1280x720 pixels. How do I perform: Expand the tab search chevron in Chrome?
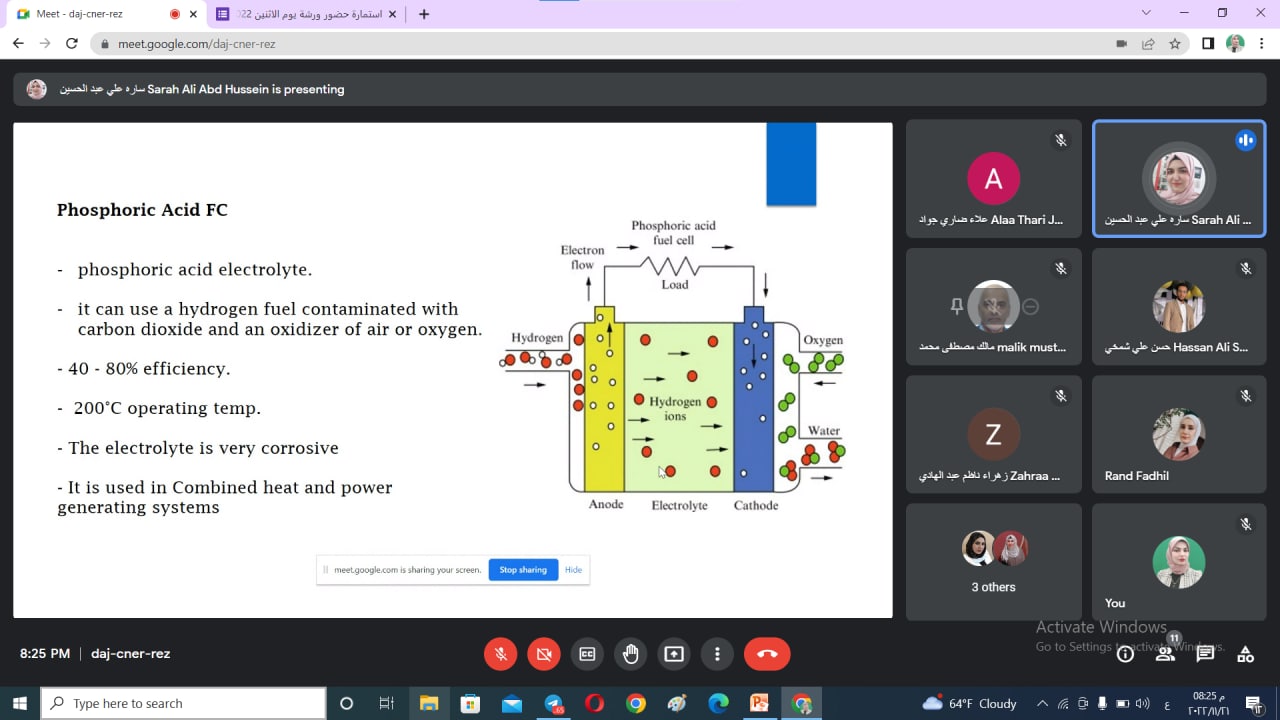(1146, 13)
